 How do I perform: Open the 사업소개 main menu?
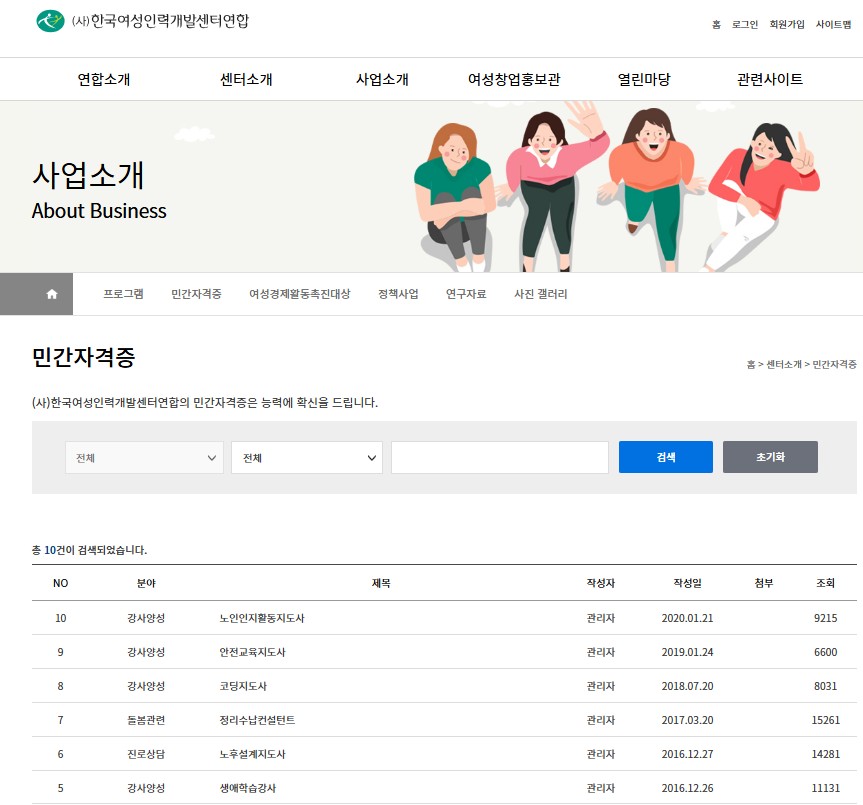click(383, 78)
